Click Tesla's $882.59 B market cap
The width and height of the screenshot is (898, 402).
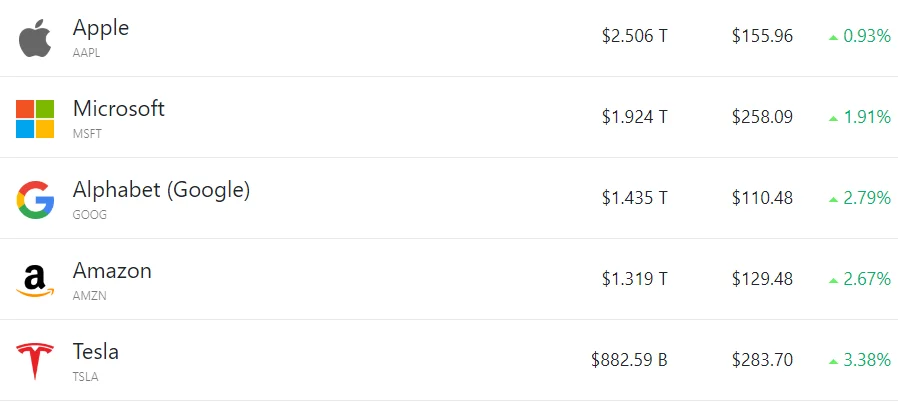point(629,360)
